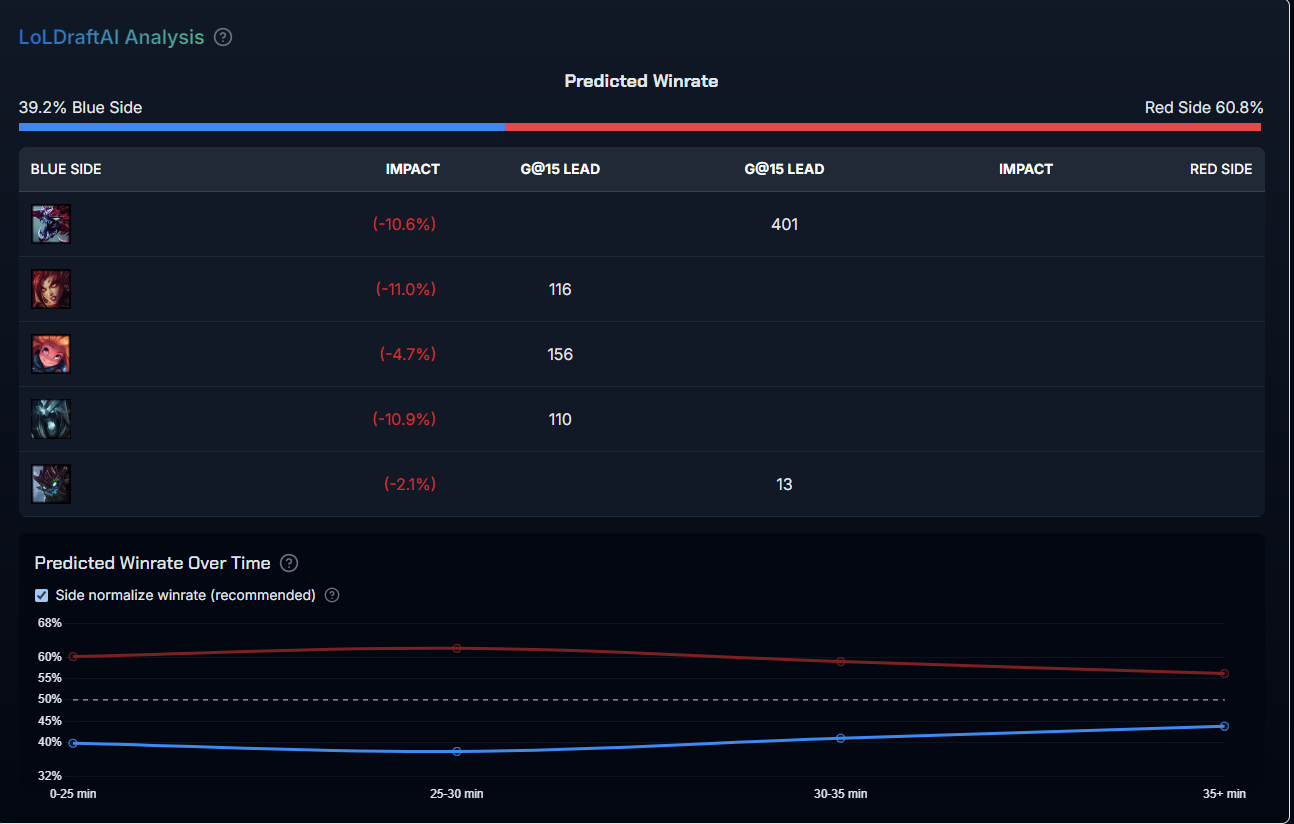This screenshot has width=1294, height=824.
Task: Select the first blue side champion portrait
Action: coord(51,224)
